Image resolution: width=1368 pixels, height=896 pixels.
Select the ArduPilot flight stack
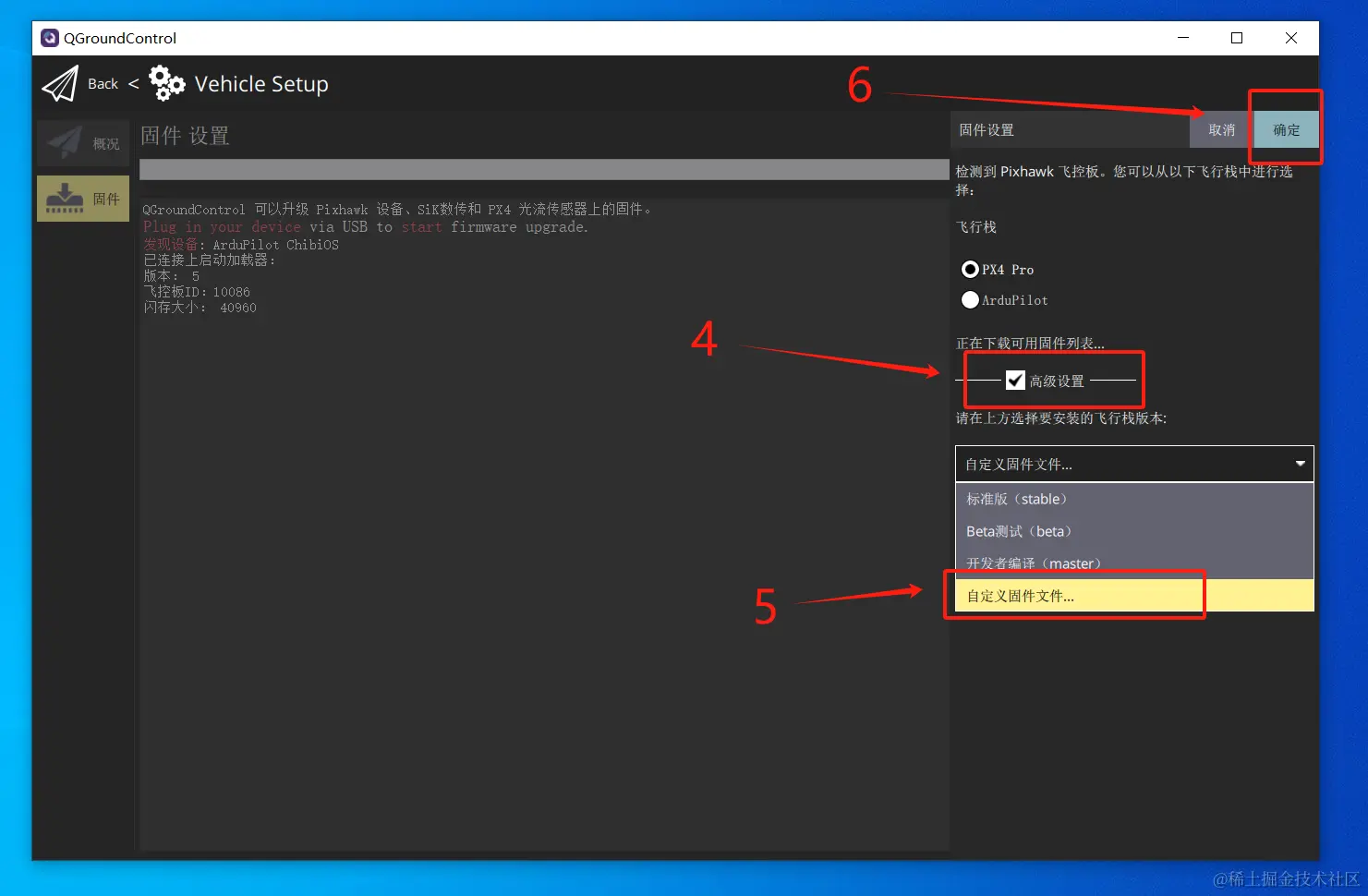coord(1005,300)
